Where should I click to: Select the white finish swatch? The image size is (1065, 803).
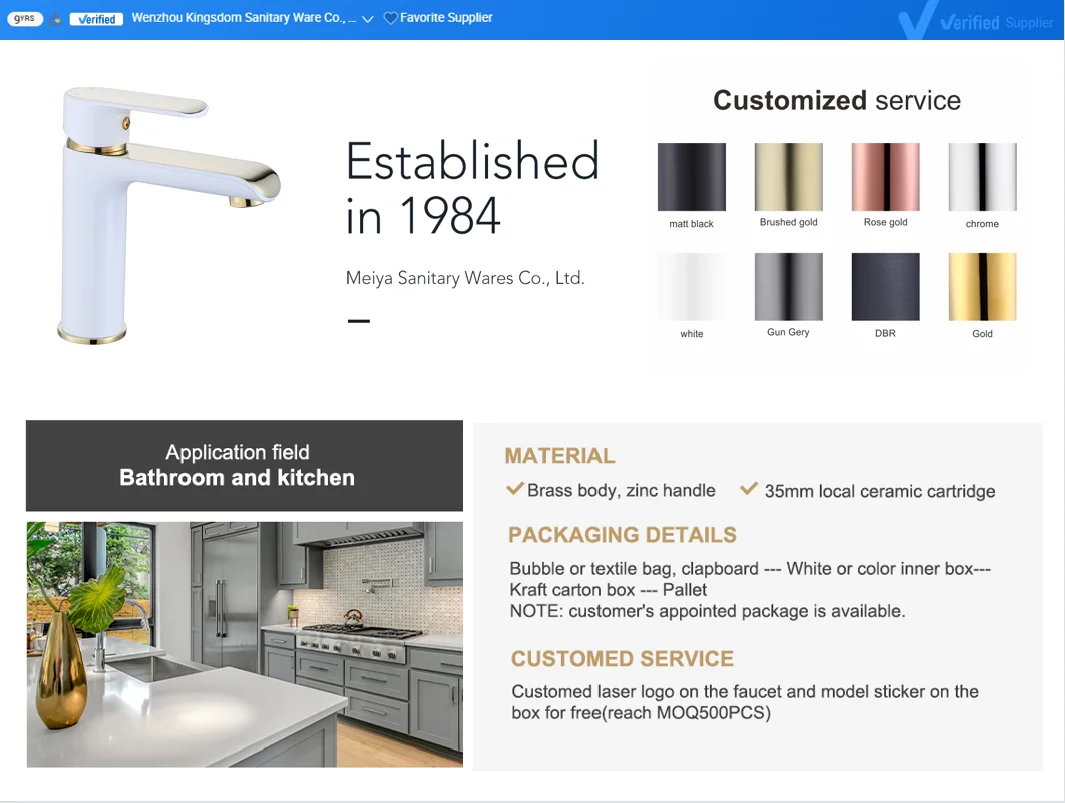coord(691,287)
